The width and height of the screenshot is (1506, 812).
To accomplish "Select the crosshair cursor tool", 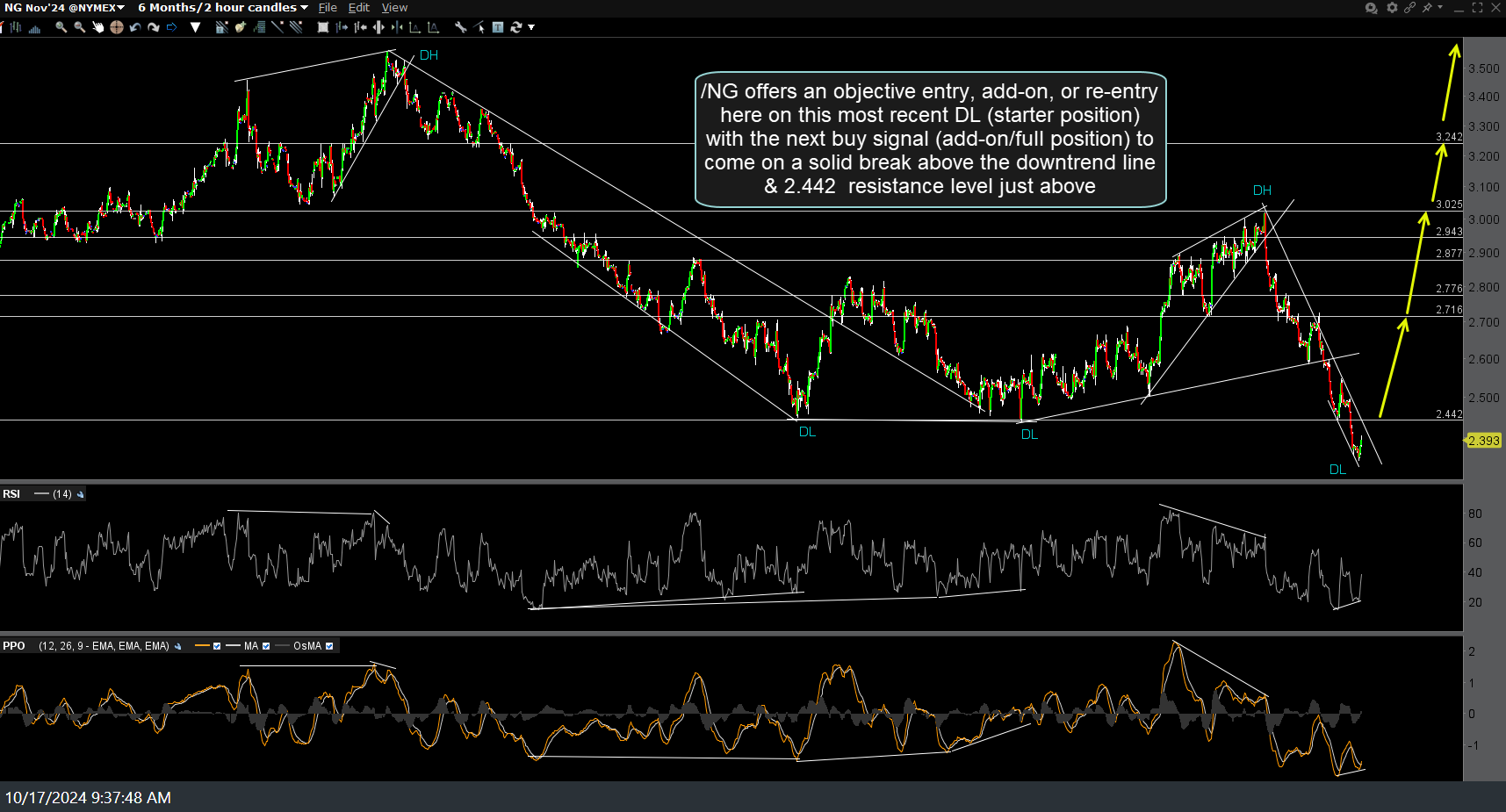I will (116, 27).
